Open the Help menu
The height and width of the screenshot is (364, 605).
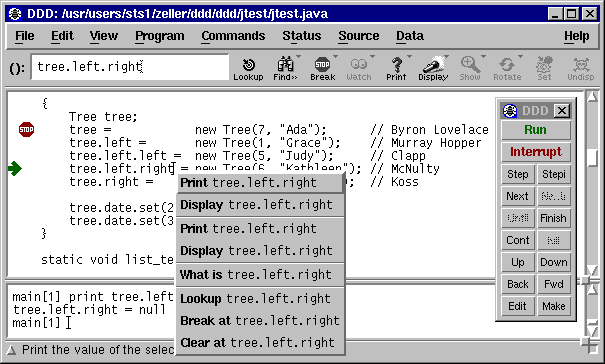click(576, 36)
